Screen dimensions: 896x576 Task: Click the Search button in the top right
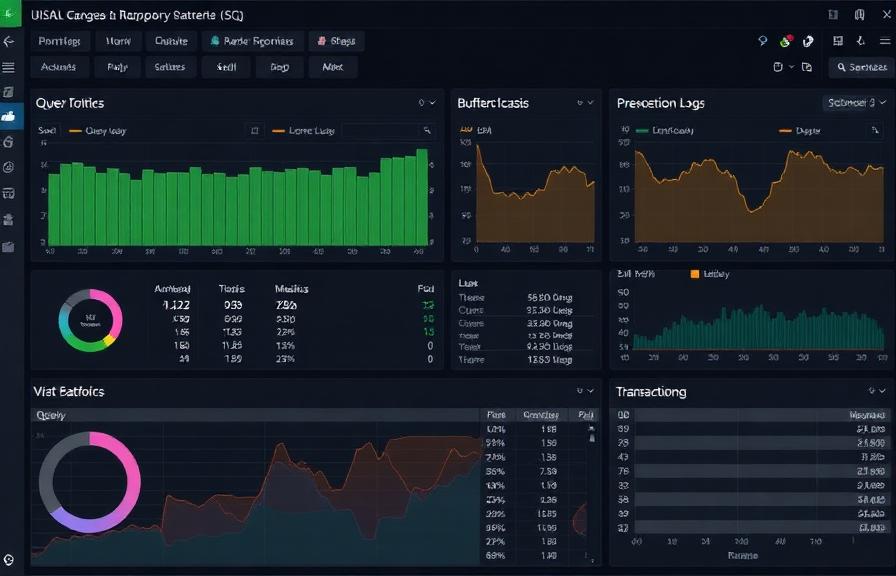click(x=858, y=68)
